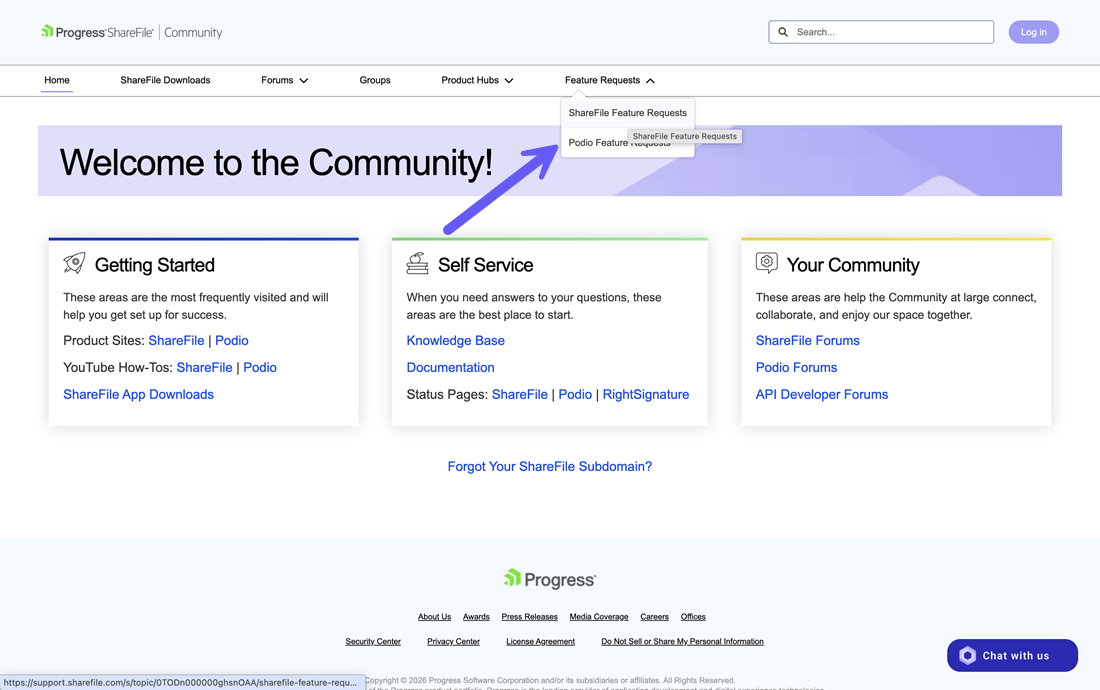Open the ShareFile Forums link

coord(807,340)
